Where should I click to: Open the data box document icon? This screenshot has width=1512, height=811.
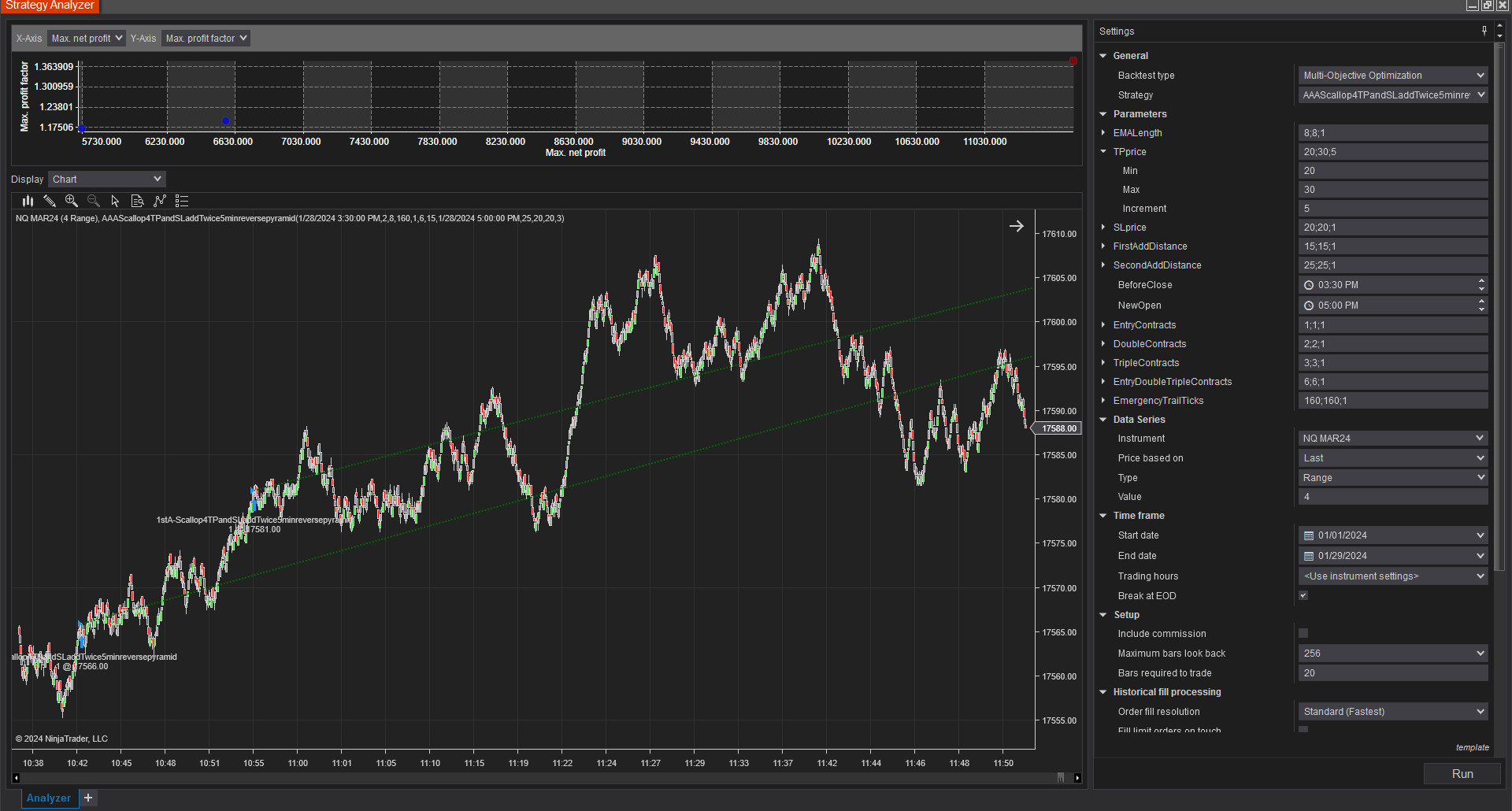click(137, 201)
